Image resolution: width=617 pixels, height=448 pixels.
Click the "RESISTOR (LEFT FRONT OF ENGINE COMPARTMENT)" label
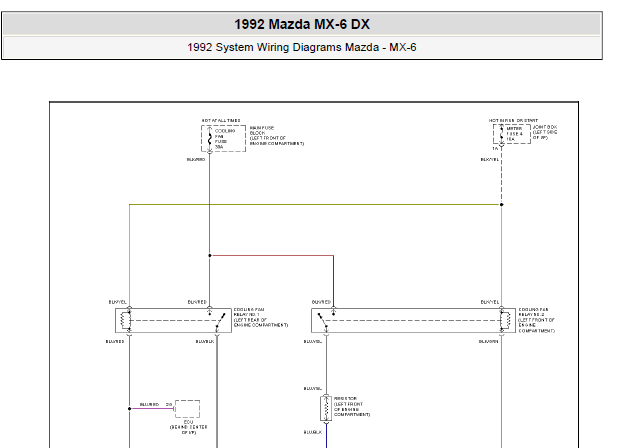click(x=352, y=407)
